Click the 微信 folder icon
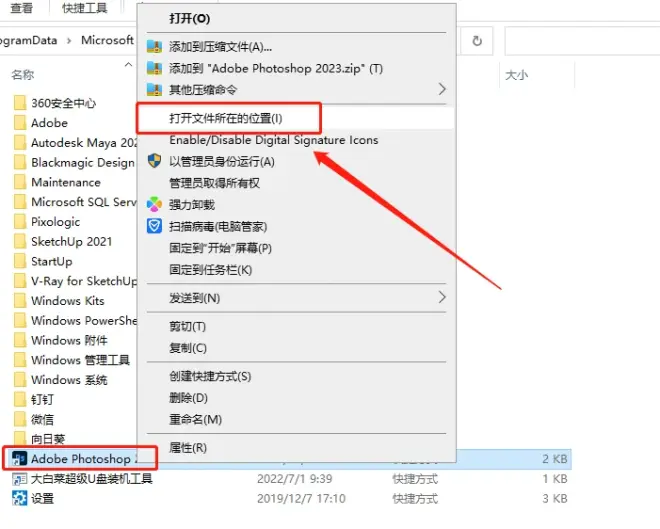 point(20,419)
